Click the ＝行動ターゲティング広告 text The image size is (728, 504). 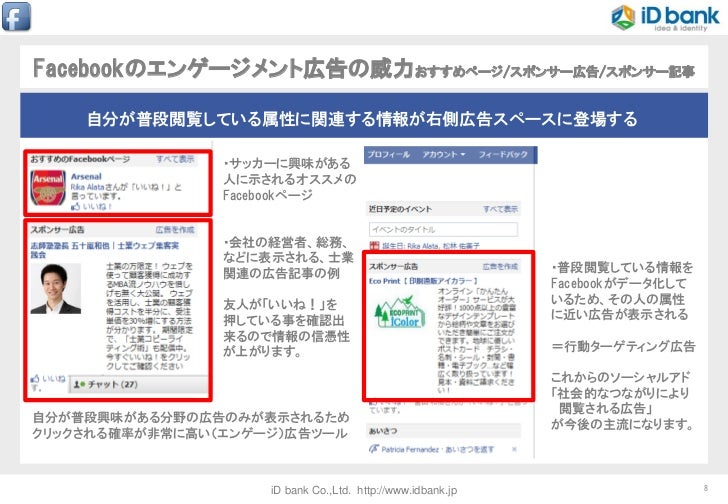pos(623,346)
